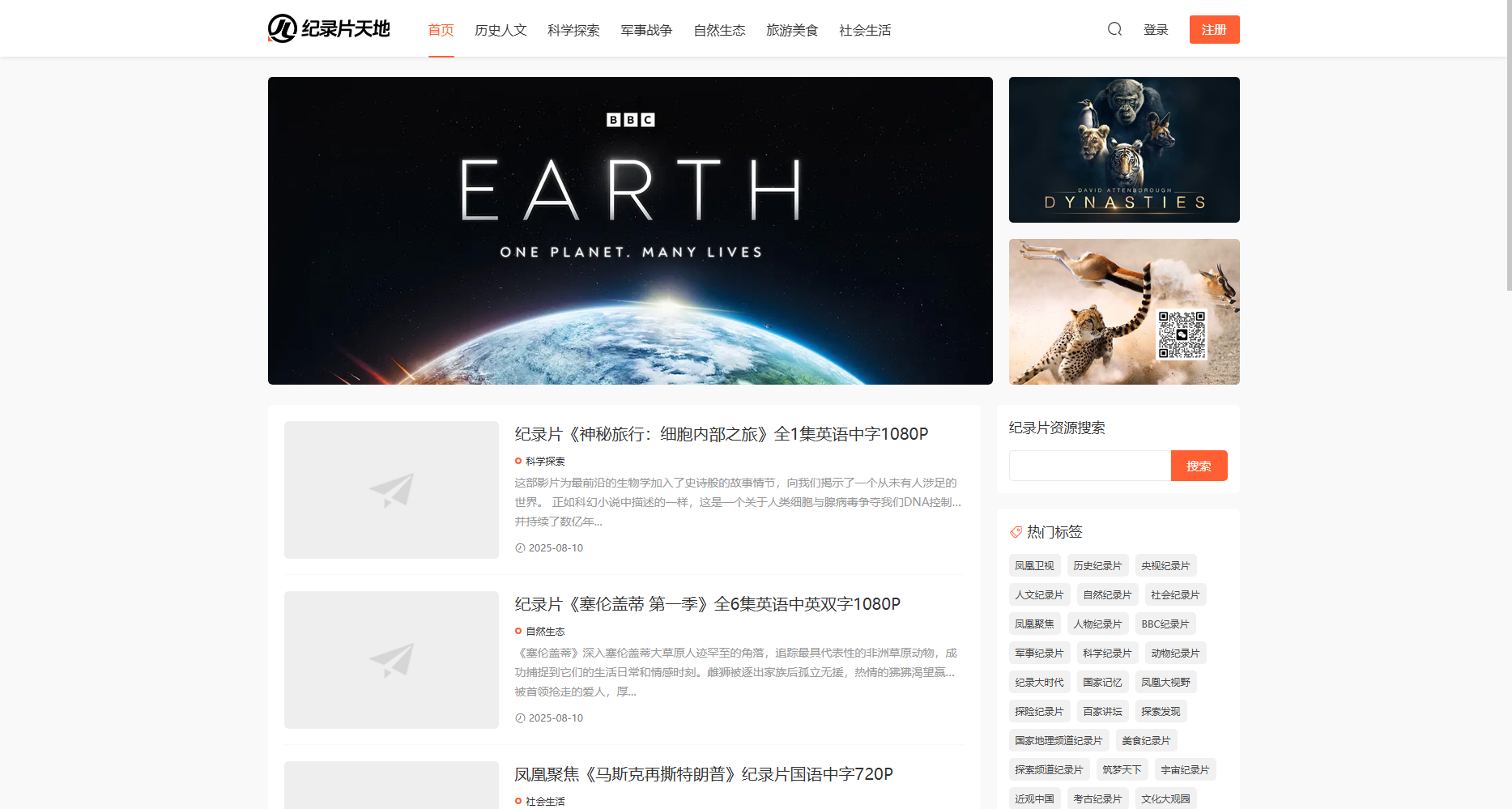Open the cheetah chase banner image
The width and height of the screenshot is (1512, 809).
click(1124, 312)
